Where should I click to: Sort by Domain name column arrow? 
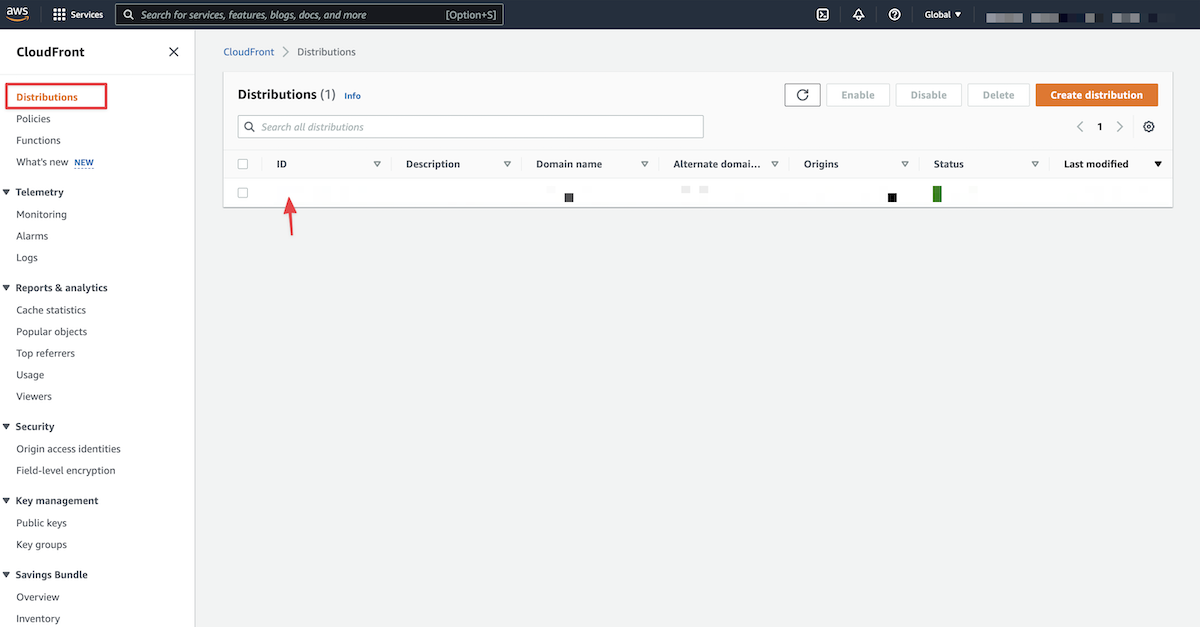644,164
